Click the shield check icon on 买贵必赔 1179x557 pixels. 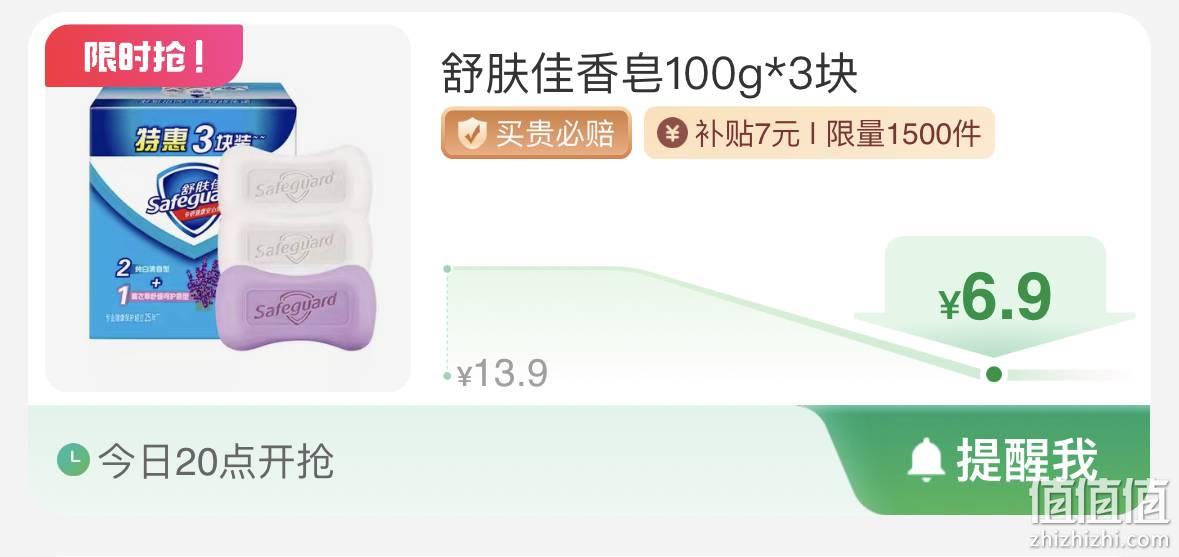[470, 134]
